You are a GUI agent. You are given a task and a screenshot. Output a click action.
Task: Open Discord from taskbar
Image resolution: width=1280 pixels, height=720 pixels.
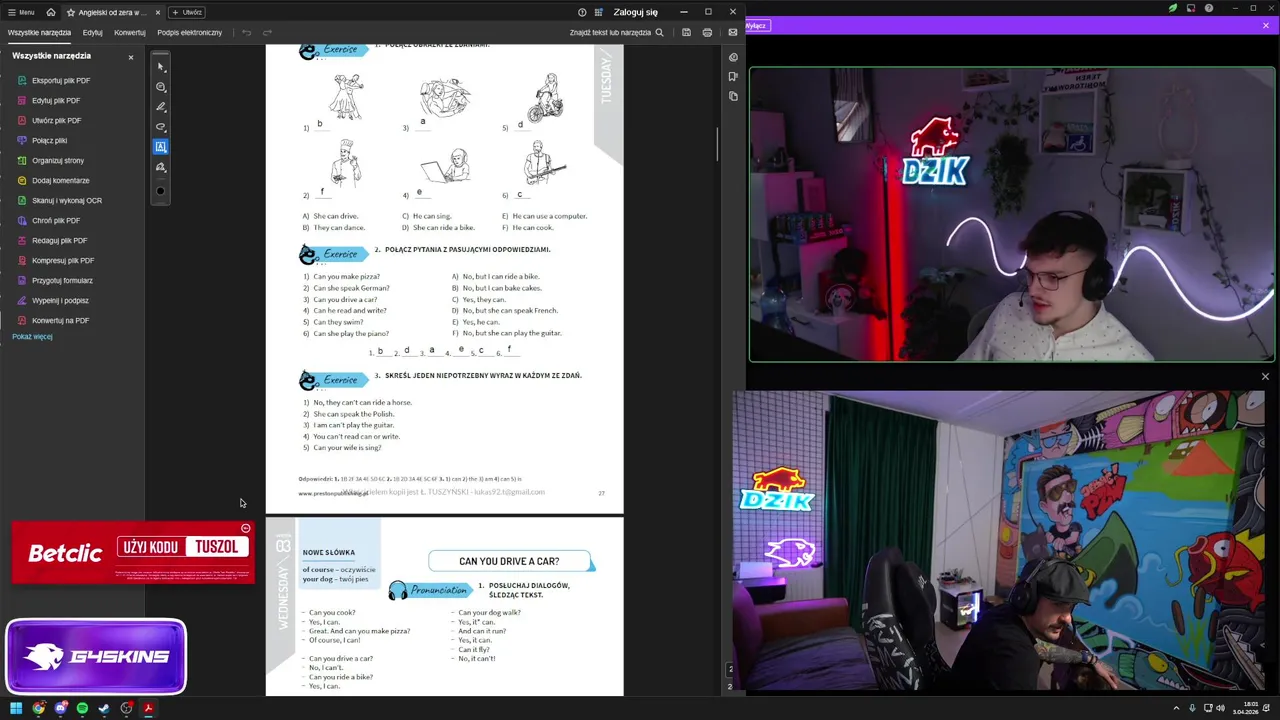[61, 708]
